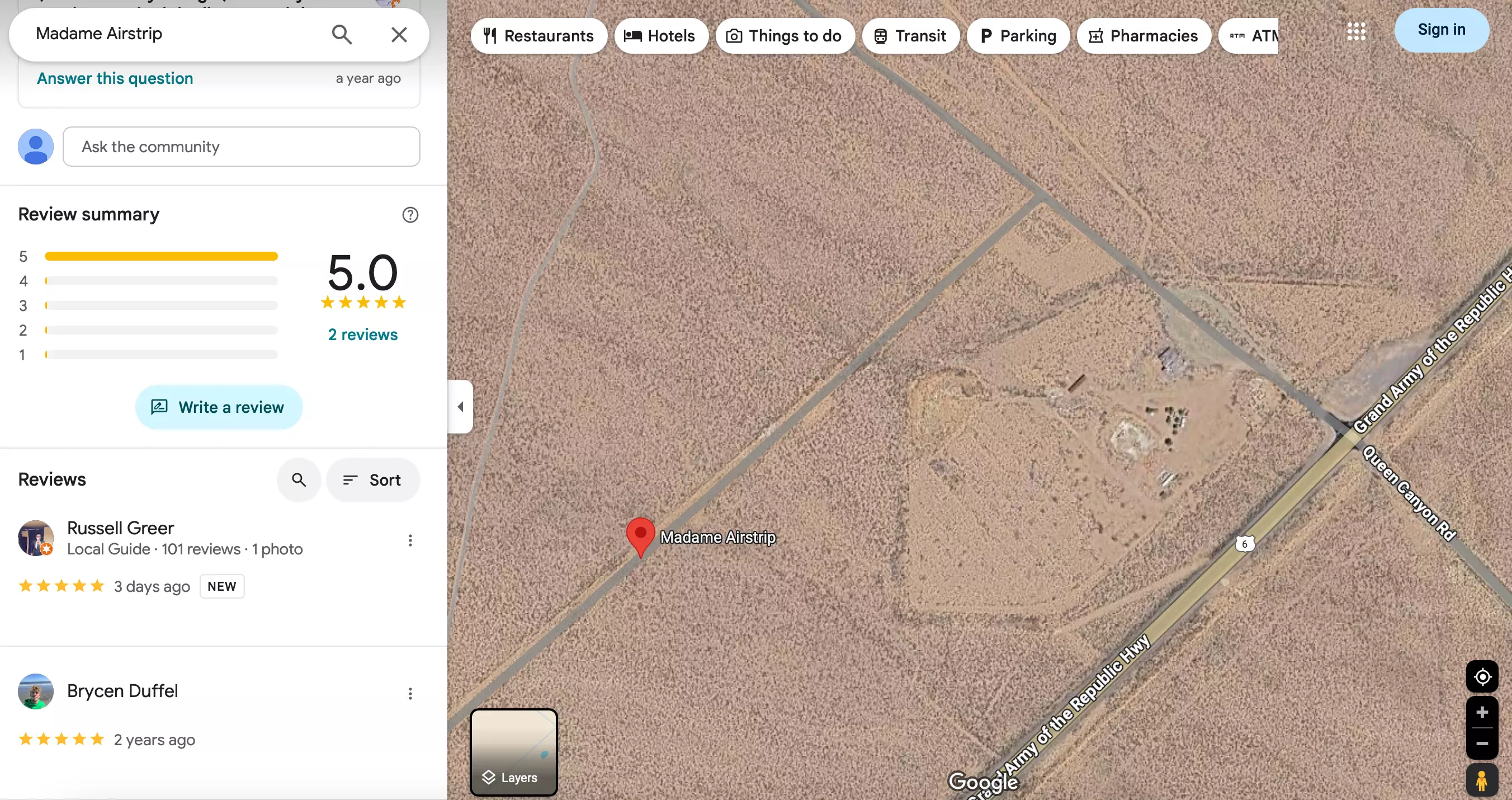The width and height of the screenshot is (1512, 800).
Task: Click the 5.0 overall rating score
Action: coord(363,272)
